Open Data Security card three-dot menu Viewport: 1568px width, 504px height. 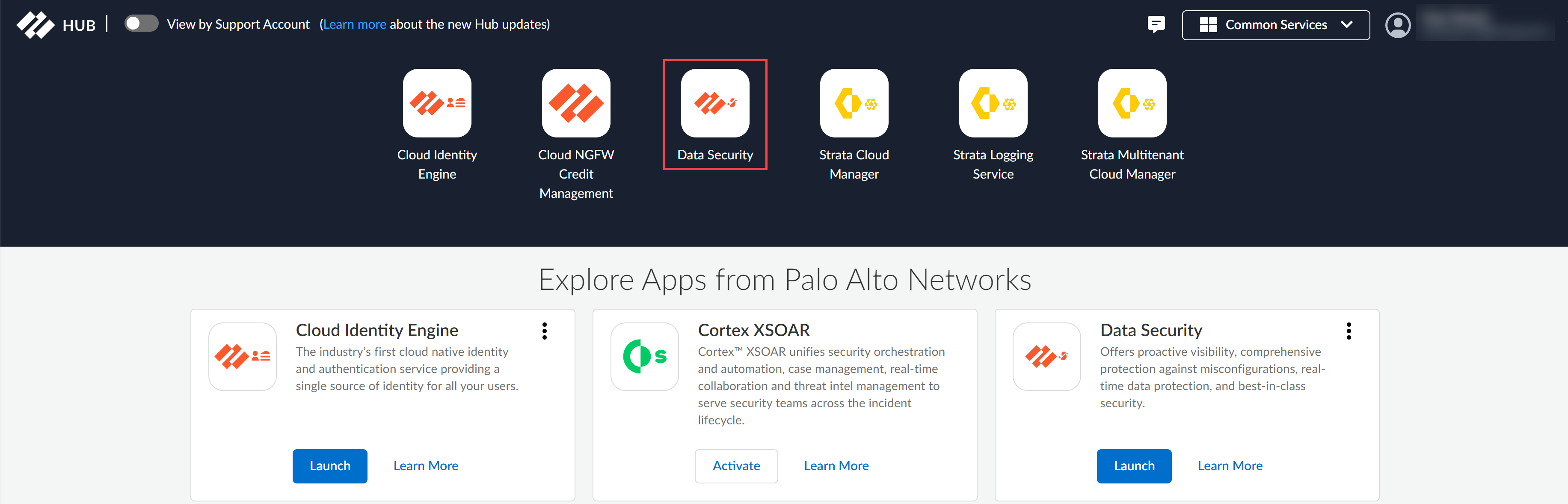click(1348, 331)
